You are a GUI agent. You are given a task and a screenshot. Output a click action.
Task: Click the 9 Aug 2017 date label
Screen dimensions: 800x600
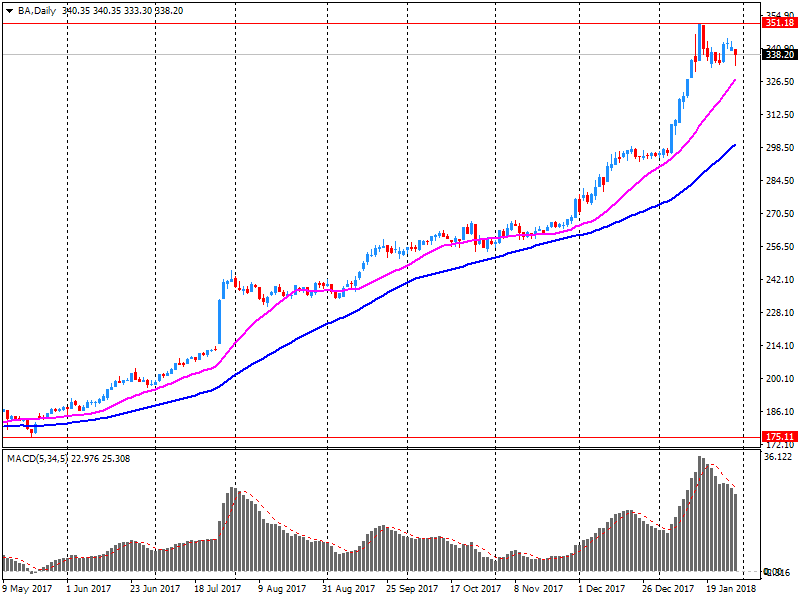[282, 589]
